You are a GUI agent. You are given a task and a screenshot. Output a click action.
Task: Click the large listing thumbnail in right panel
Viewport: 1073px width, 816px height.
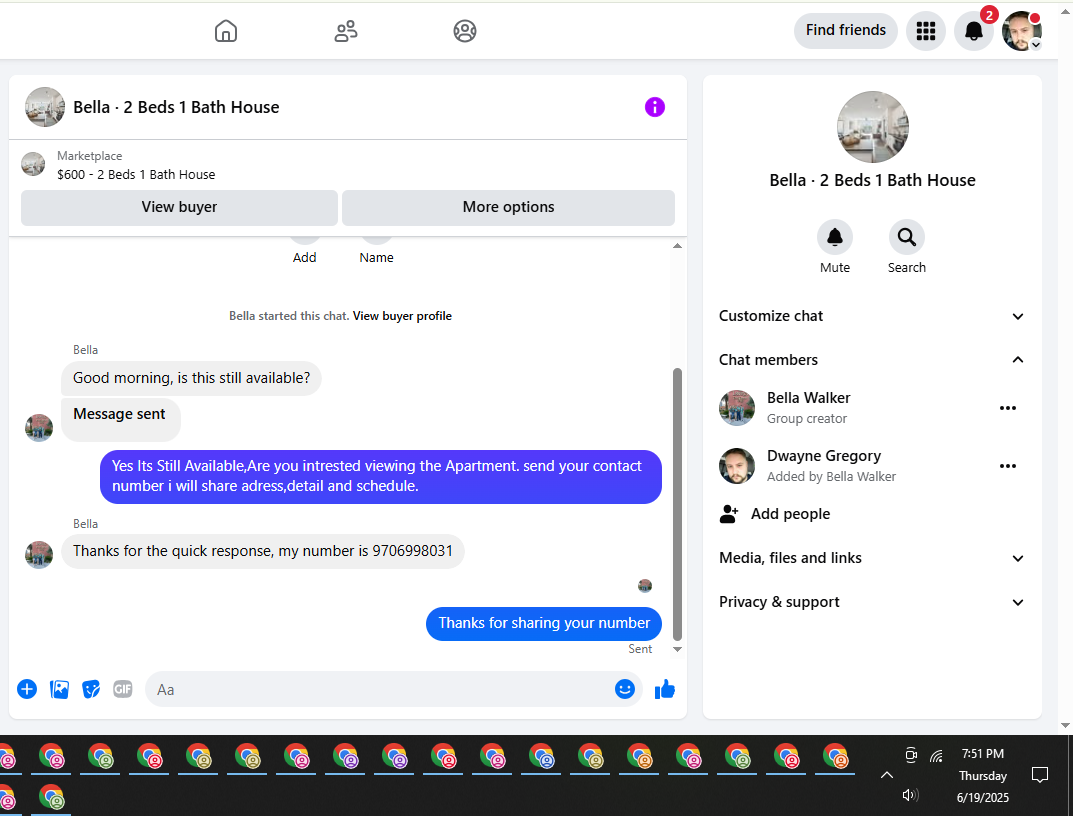click(x=872, y=127)
